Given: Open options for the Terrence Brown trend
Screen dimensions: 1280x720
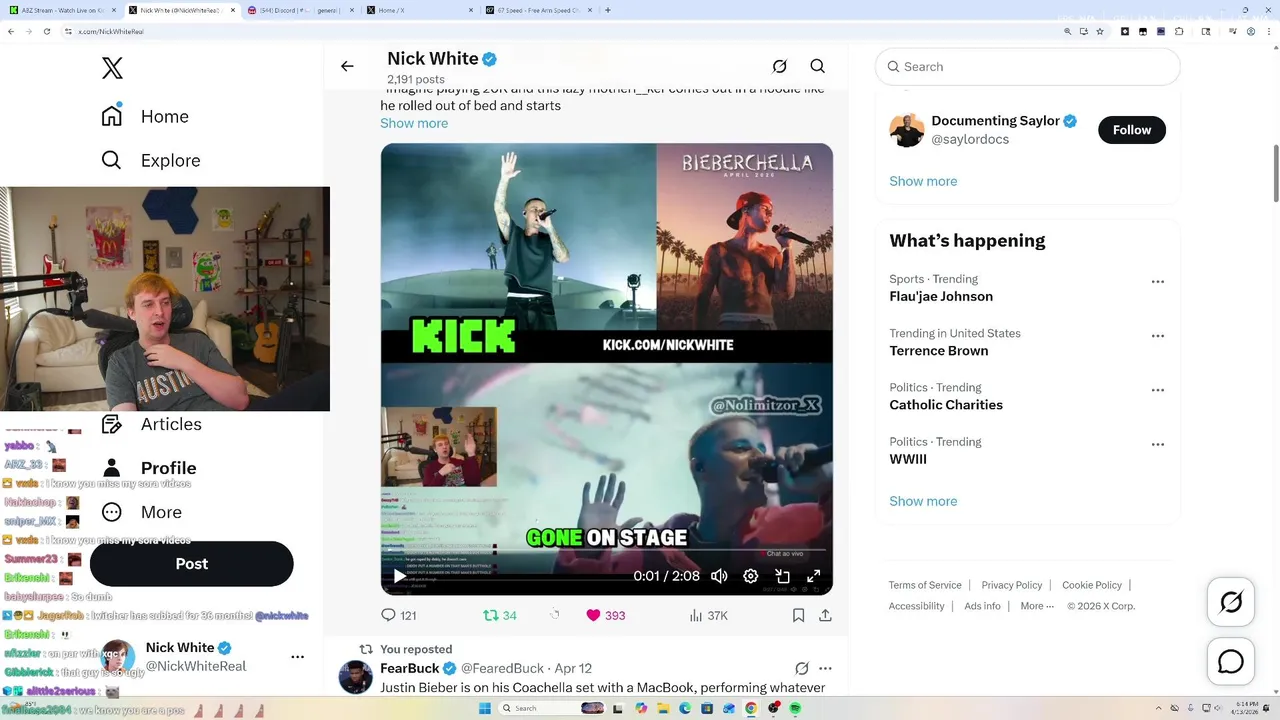Looking at the screenshot, I should click(x=1158, y=336).
